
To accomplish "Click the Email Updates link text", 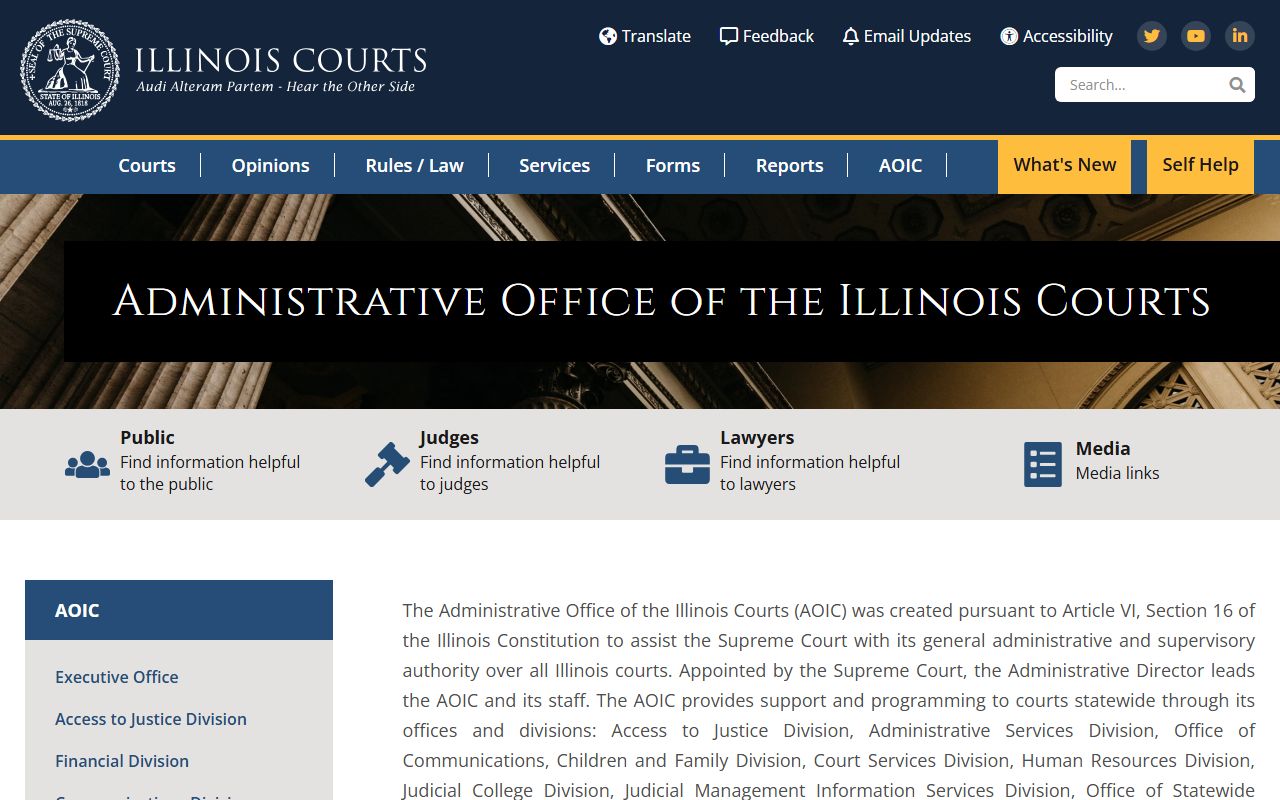I will pyautogui.click(x=917, y=36).
